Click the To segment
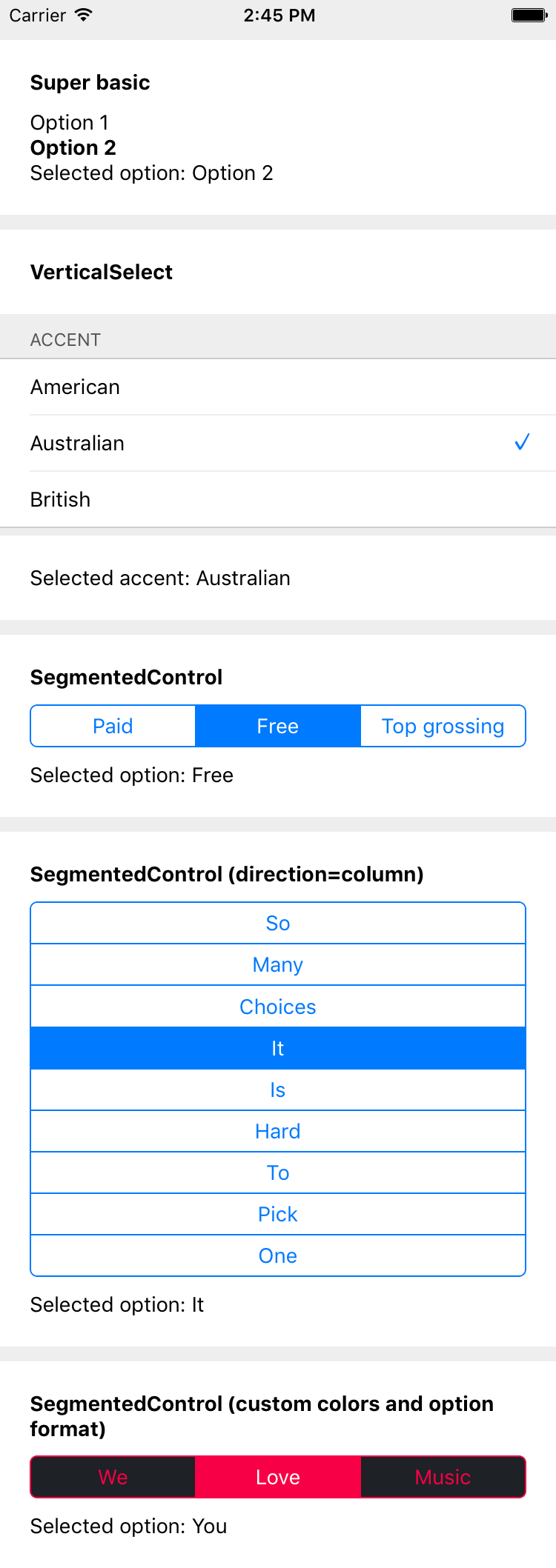556x1568 pixels. tap(278, 1172)
